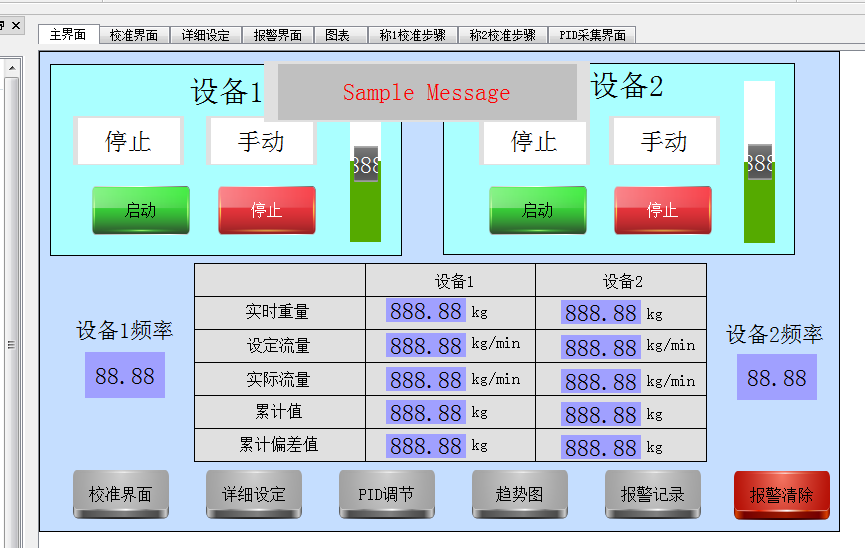Click the 设备2 table column header
The height and width of the screenshot is (548, 865).
(x=622, y=281)
